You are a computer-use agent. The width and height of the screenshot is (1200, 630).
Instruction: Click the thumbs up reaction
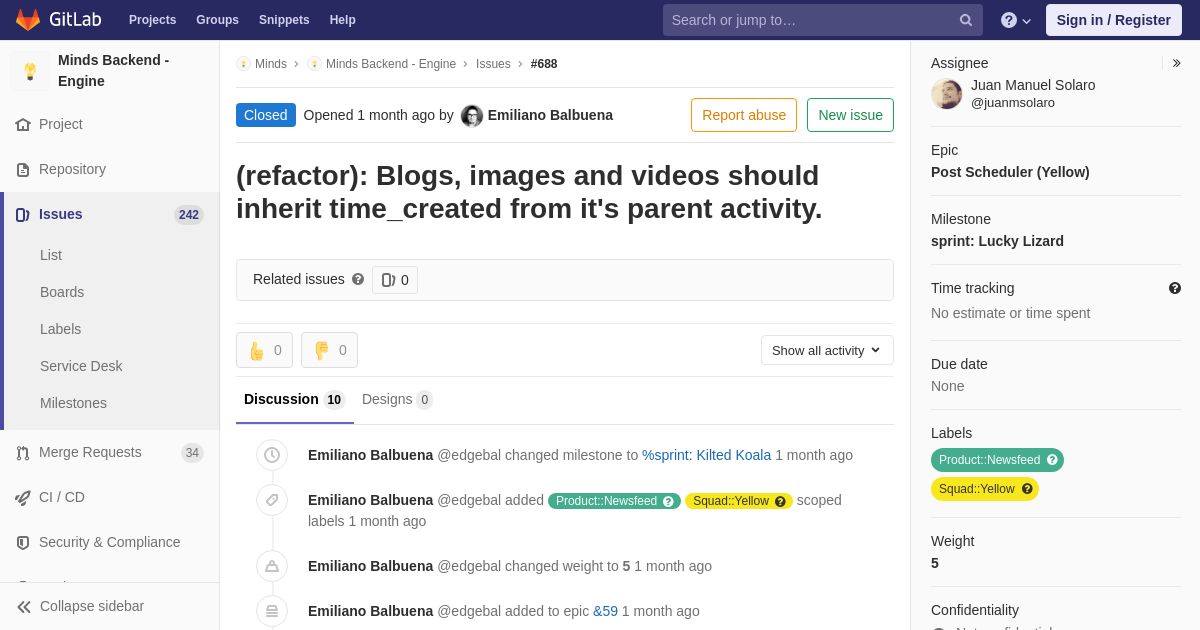tap(264, 350)
